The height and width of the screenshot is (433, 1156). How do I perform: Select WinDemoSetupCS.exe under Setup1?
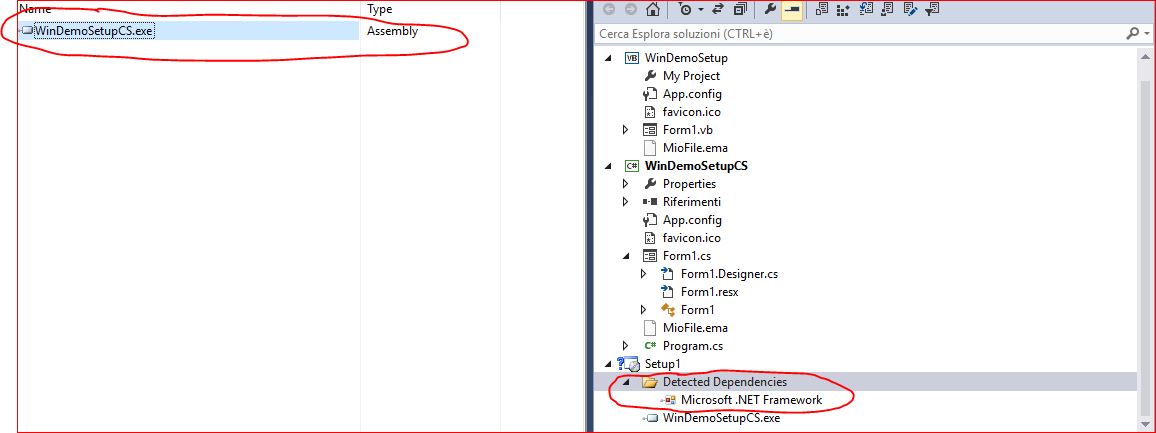tap(721, 418)
